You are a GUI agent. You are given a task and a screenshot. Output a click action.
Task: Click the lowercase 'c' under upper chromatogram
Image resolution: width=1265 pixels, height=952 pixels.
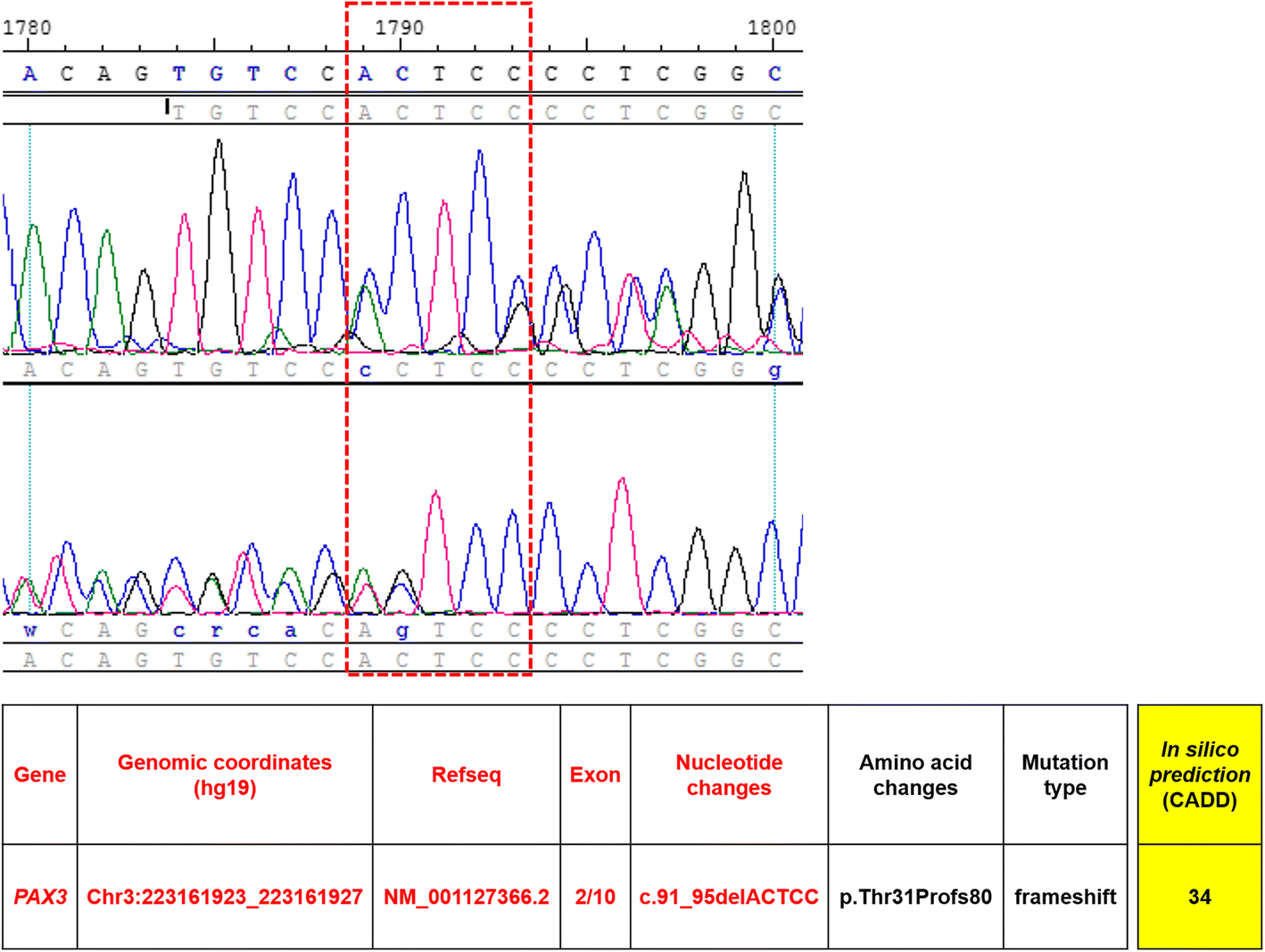point(365,370)
